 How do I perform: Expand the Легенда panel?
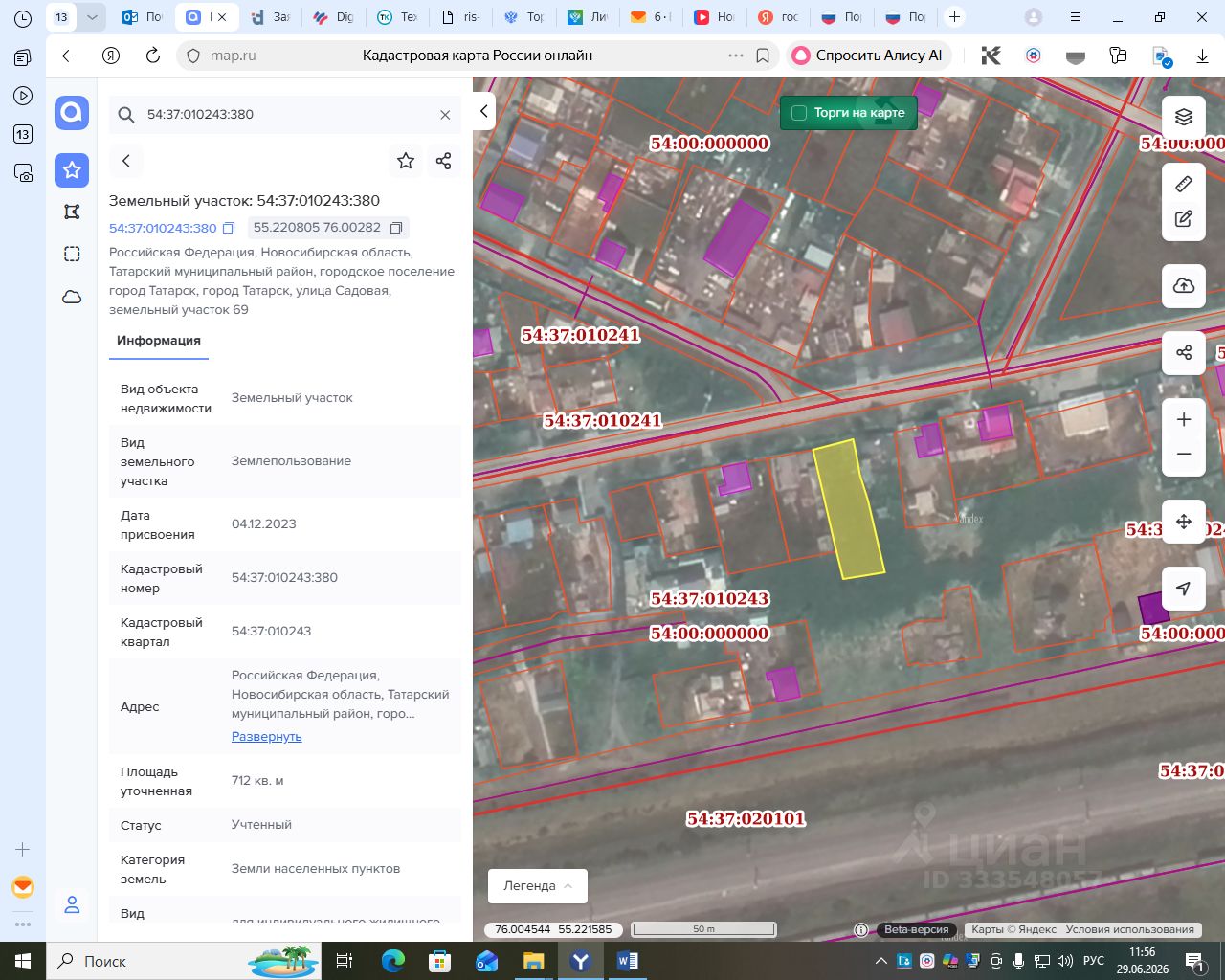pyautogui.click(x=538, y=886)
